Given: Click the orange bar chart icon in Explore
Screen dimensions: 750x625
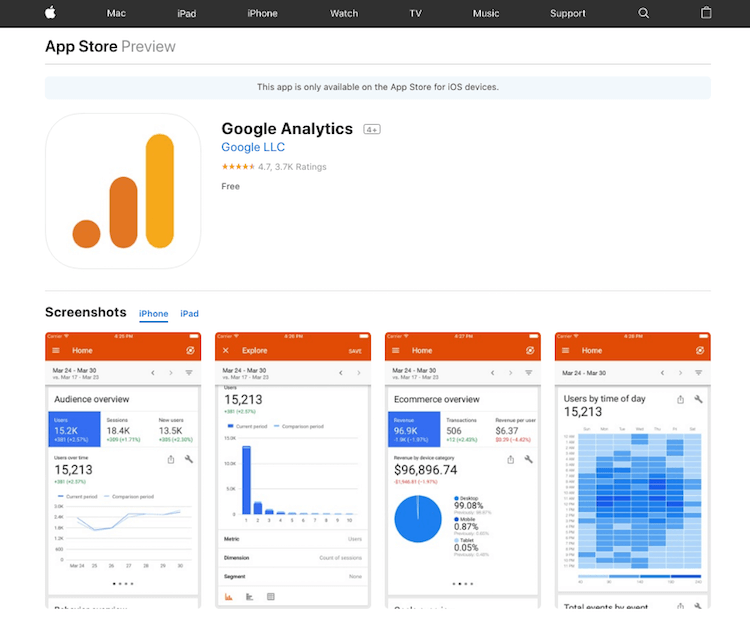Looking at the screenshot, I should (x=229, y=596).
